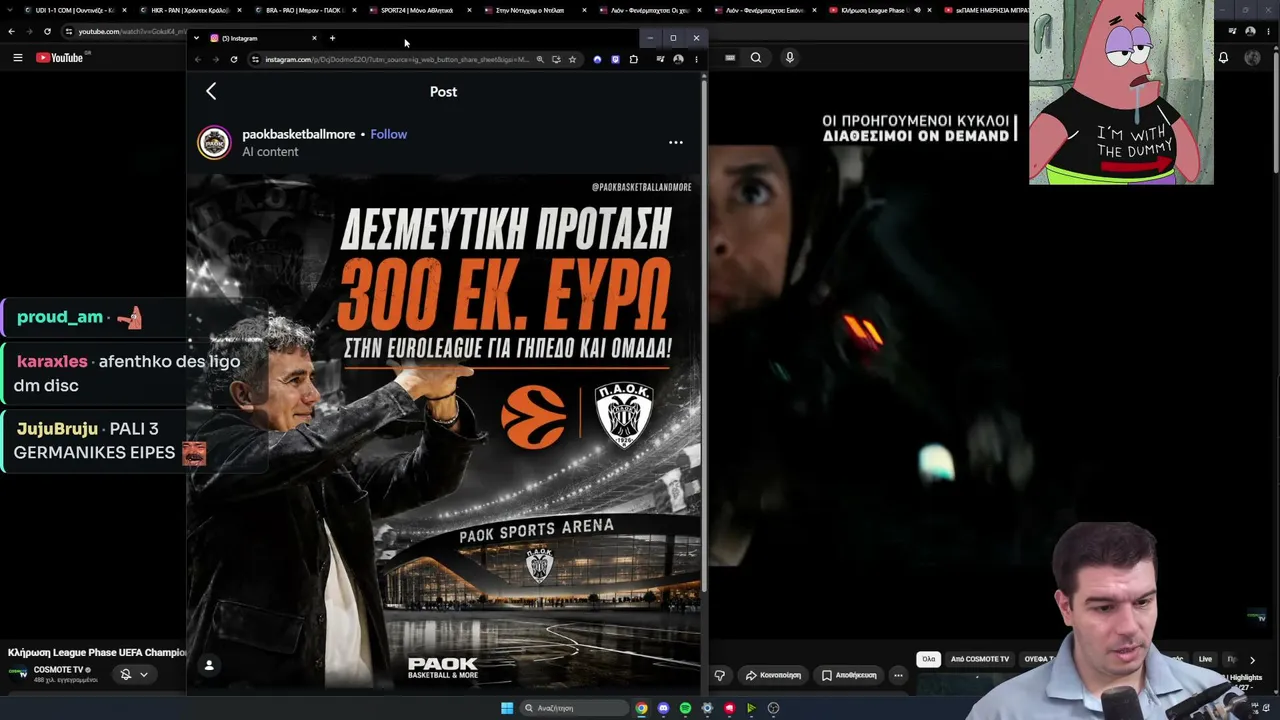1280x720 pixels.
Task: Select the Instagram browser tab
Action: click(x=263, y=38)
